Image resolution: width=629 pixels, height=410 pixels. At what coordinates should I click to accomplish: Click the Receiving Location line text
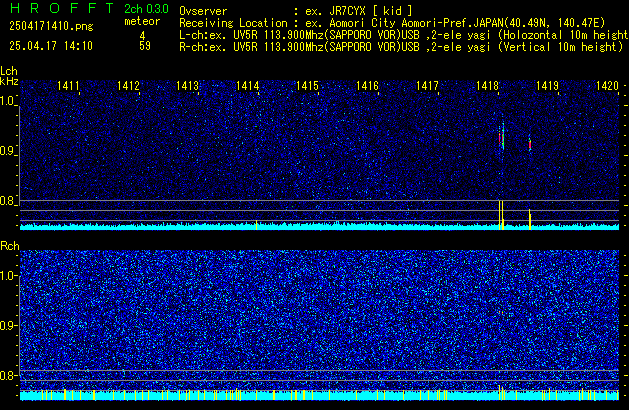click(392, 23)
